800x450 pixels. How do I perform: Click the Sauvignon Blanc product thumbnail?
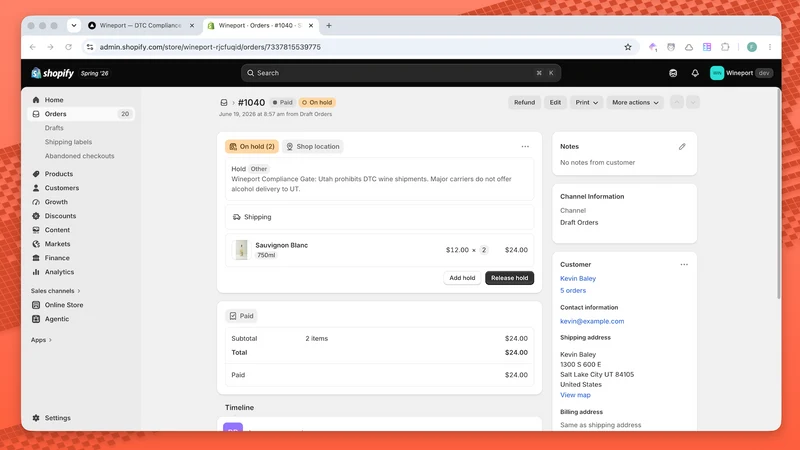[241, 250]
